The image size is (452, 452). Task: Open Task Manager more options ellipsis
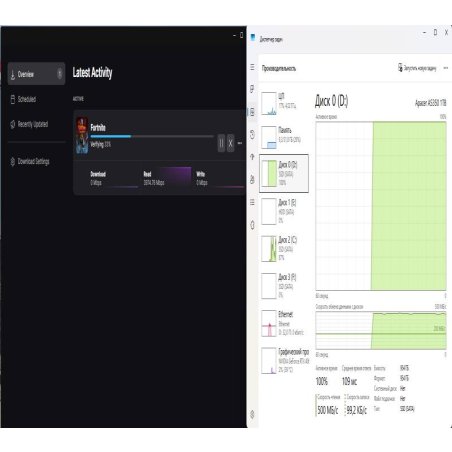point(446,68)
